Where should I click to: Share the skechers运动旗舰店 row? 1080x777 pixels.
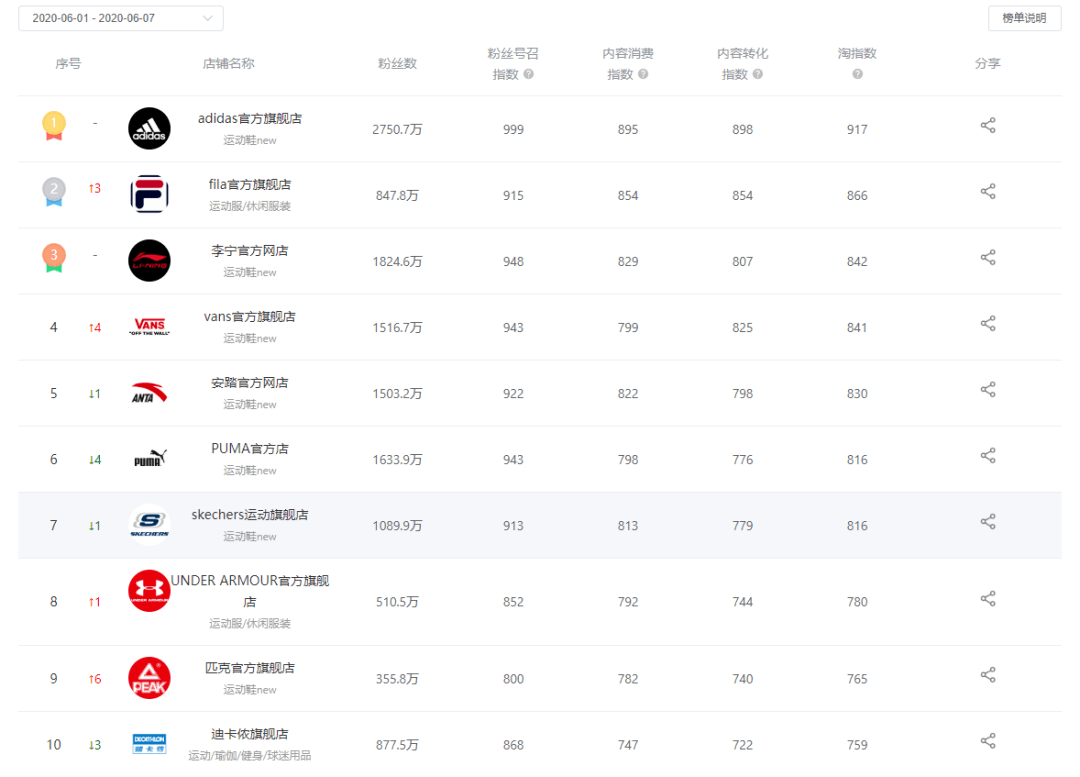pos(988,522)
